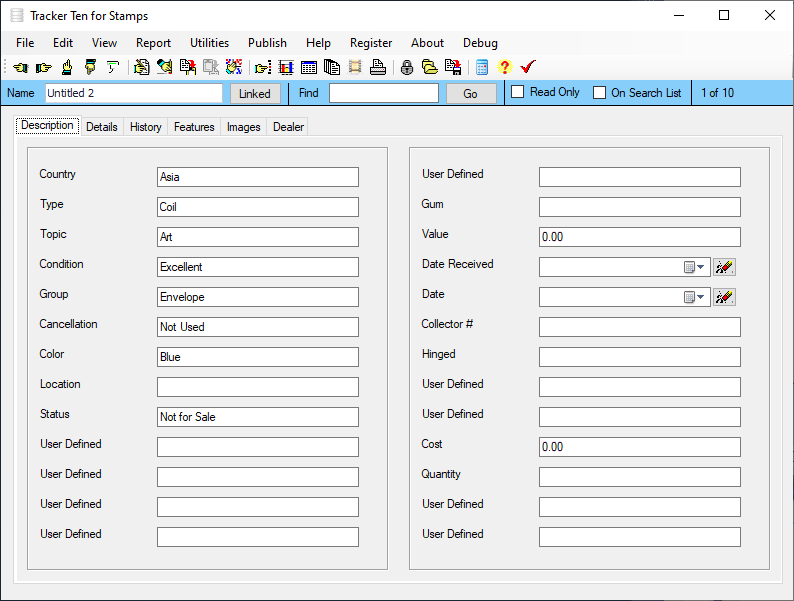Open the calculator toolbar icon
This screenshot has height=601, width=794.
482,68
